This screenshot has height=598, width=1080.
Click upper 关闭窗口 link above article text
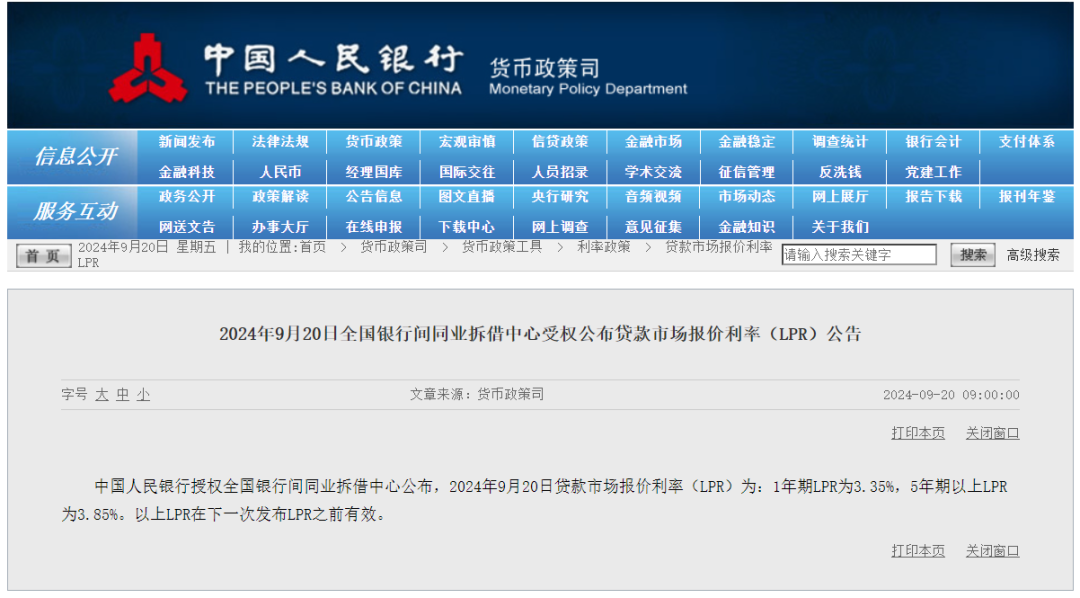tap(993, 433)
